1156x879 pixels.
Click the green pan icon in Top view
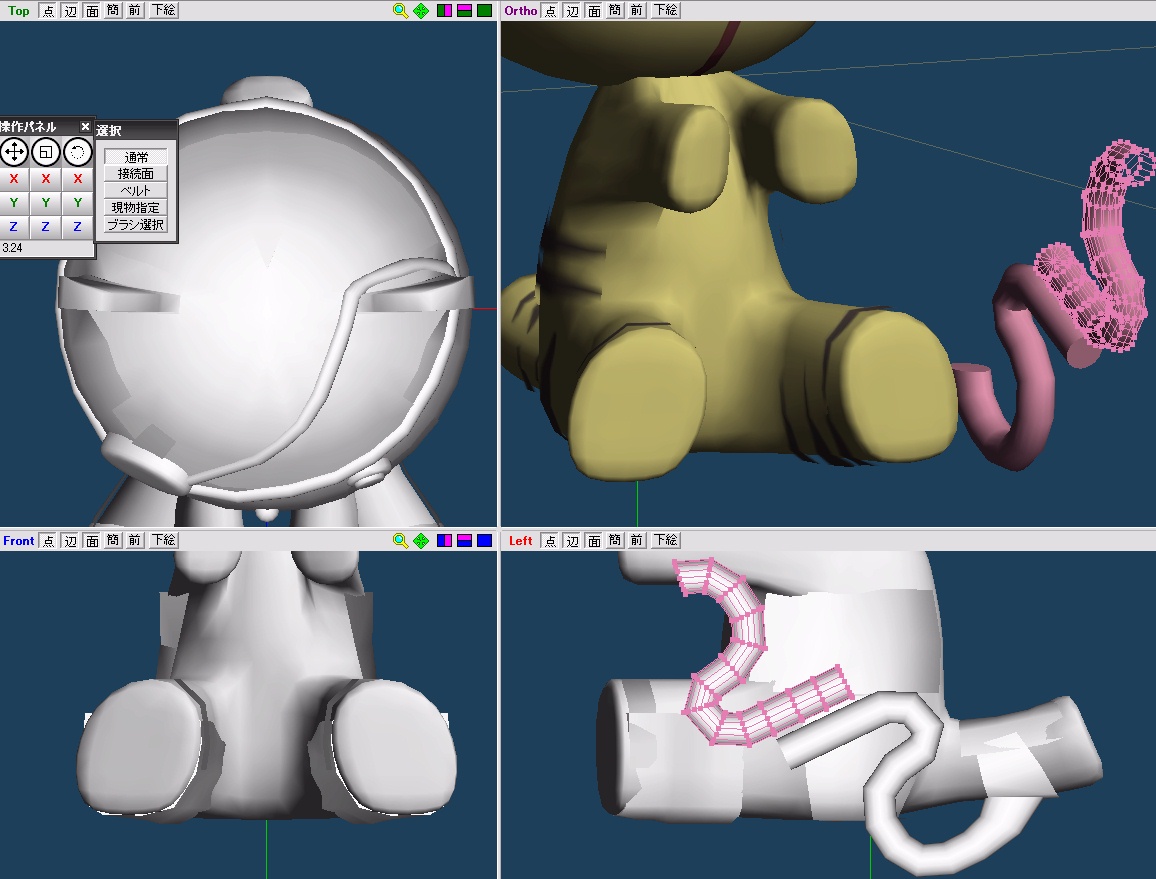[421, 11]
